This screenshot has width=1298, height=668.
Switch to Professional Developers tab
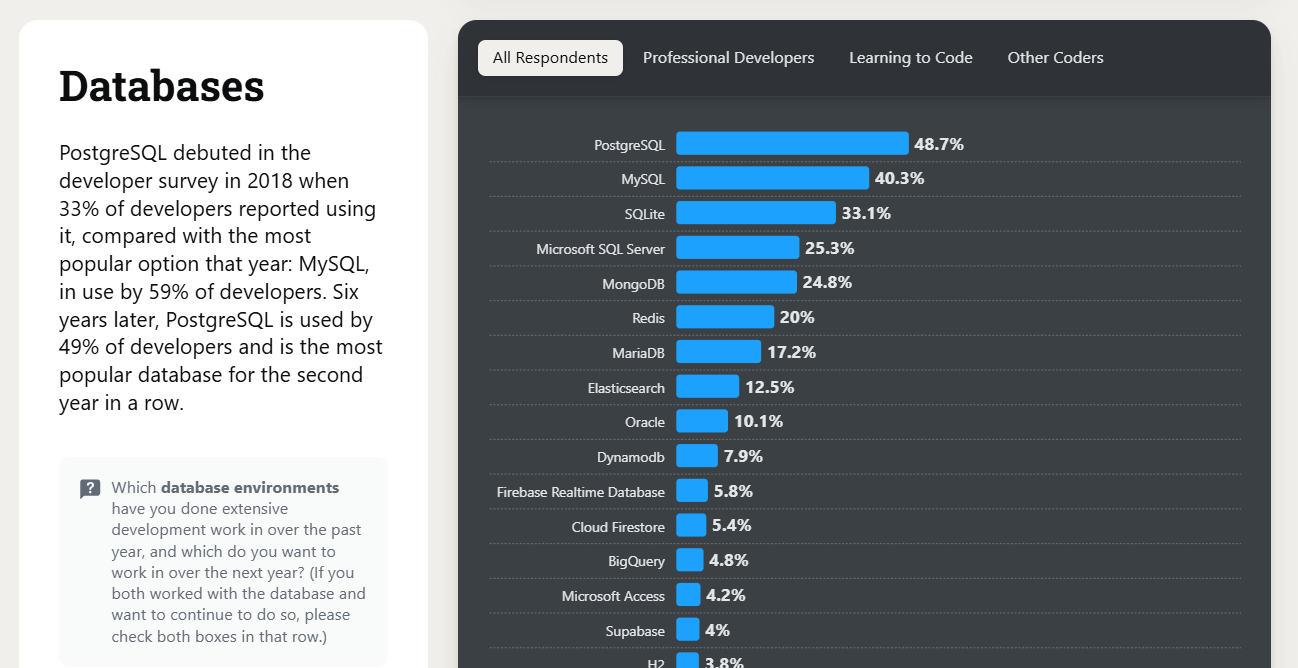click(728, 58)
